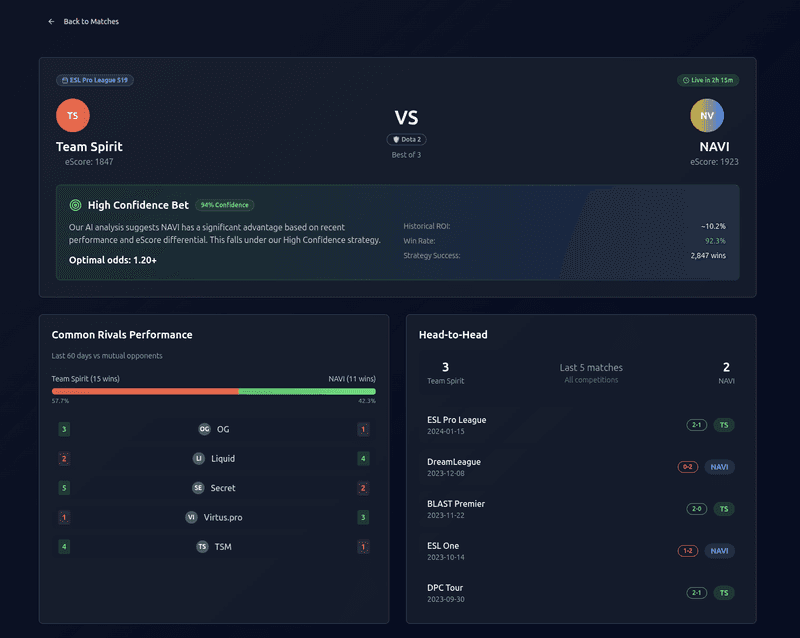The height and width of the screenshot is (638, 800).
Task: Click the Common Rivals Performance heading
Action: [x=122, y=335]
